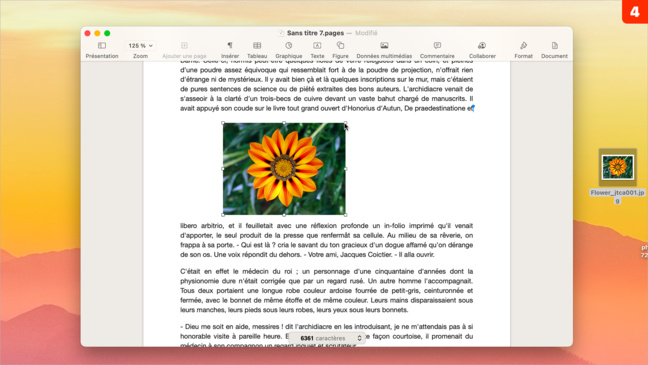Image resolution: width=648 pixels, height=365 pixels.
Task: Click the word "libero arbitrio" in text
Action: coord(202,226)
